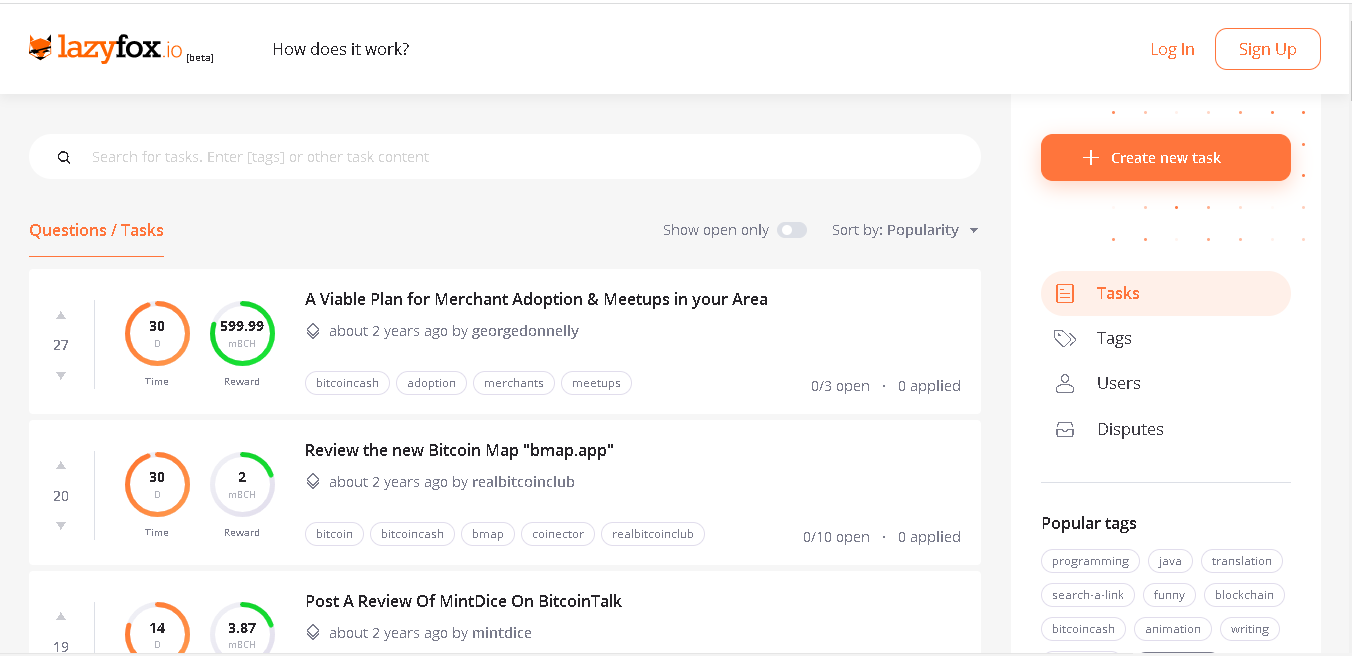This screenshot has height=656, width=1352.
Task: Open the Post A Review Of MintDice task title
Action: click(x=463, y=601)
